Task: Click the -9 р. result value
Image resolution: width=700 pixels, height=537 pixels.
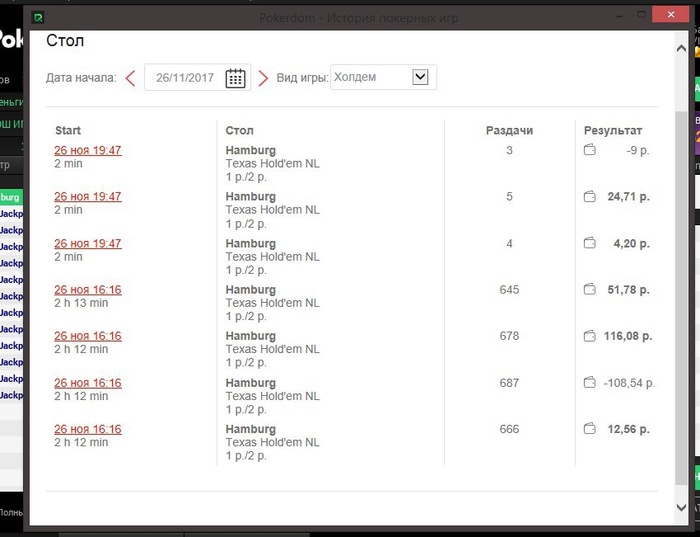Action: [x=638, y=150]
